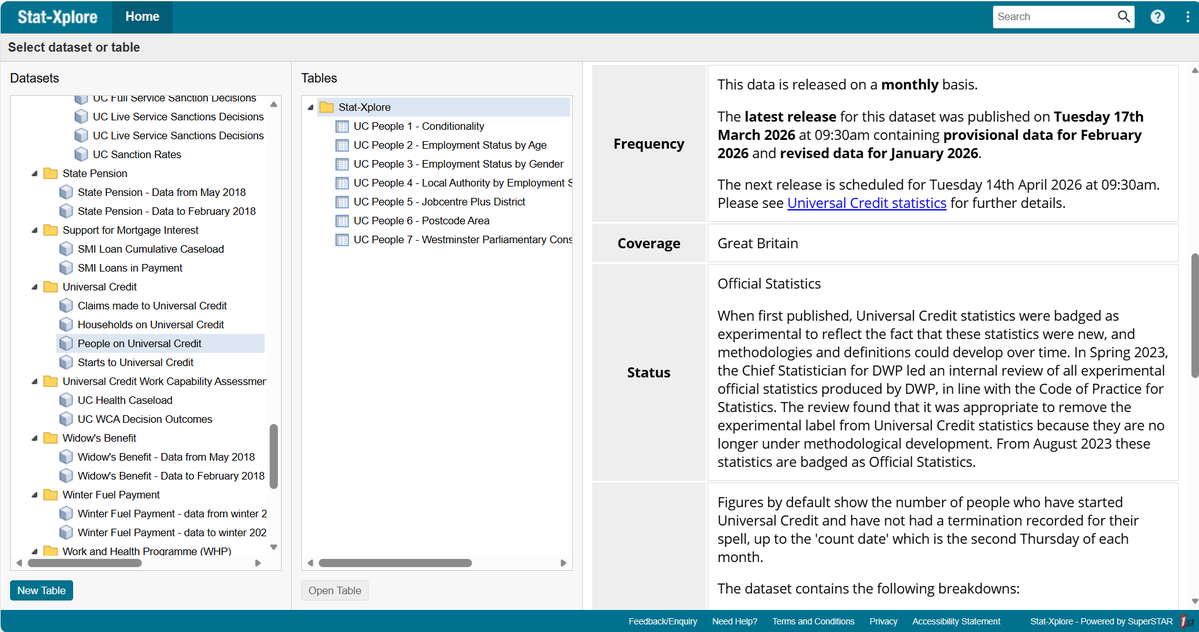Click the Winter Fuel Payment folder icon

50,495
